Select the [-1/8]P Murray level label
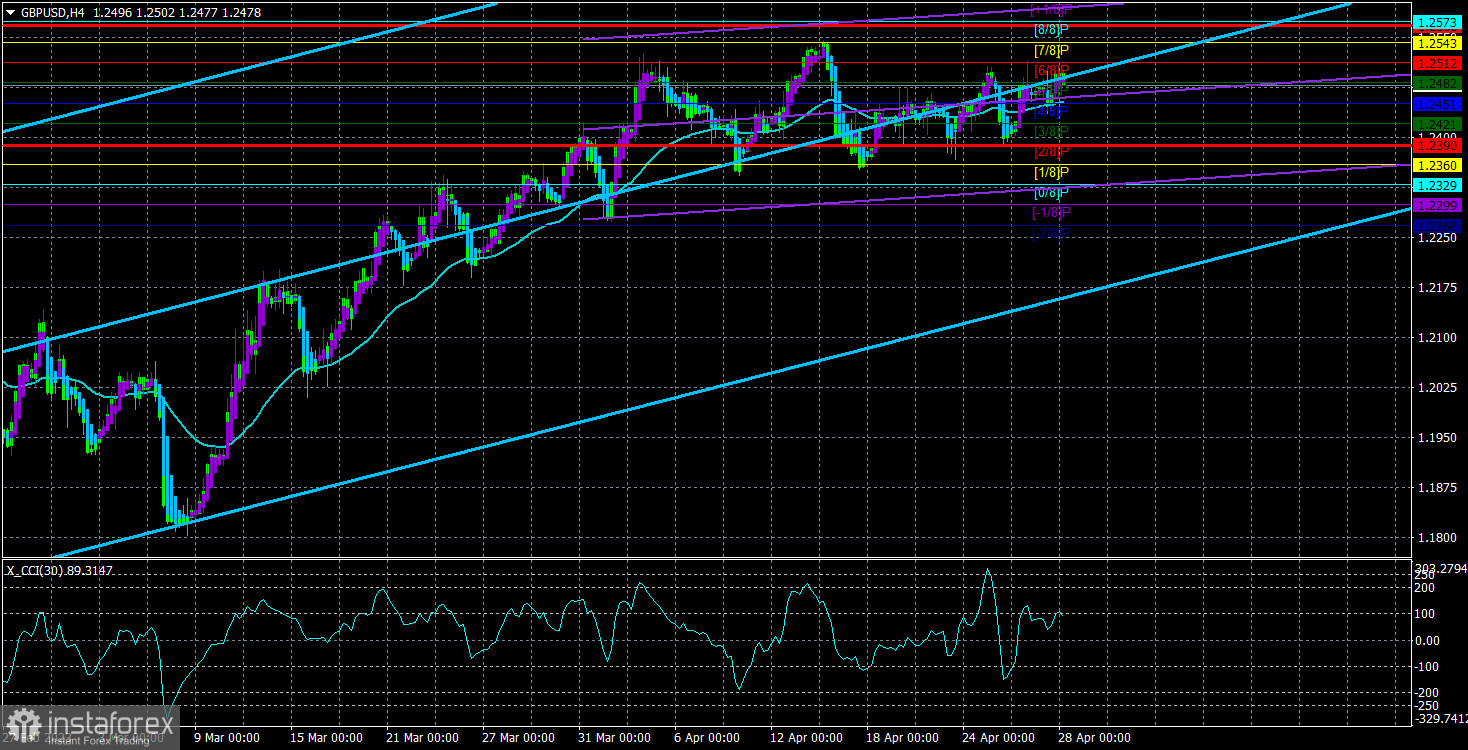The width and height of the screenshot is (1468, 750). [x=1051, y=212]
